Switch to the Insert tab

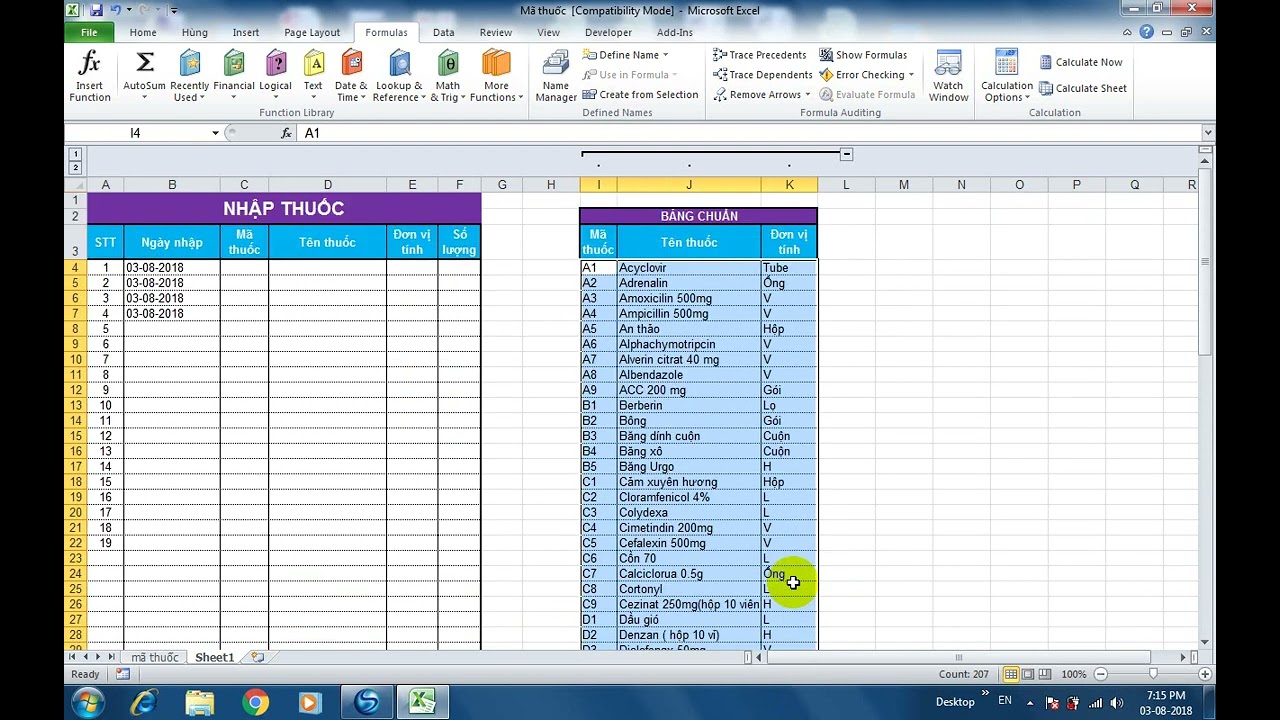[246, 32]
